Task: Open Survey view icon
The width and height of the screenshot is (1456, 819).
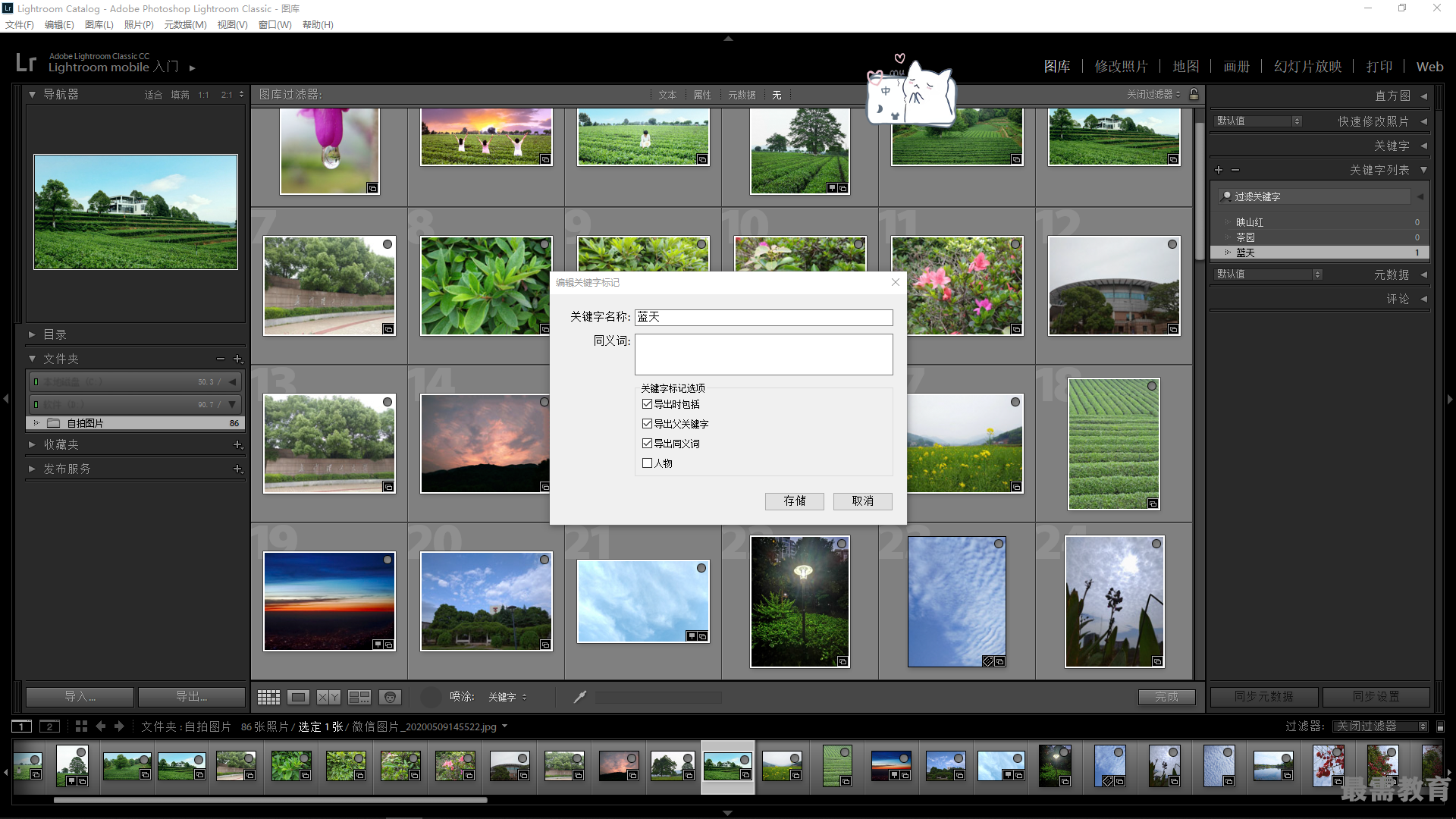Action: tap(359, 697)
